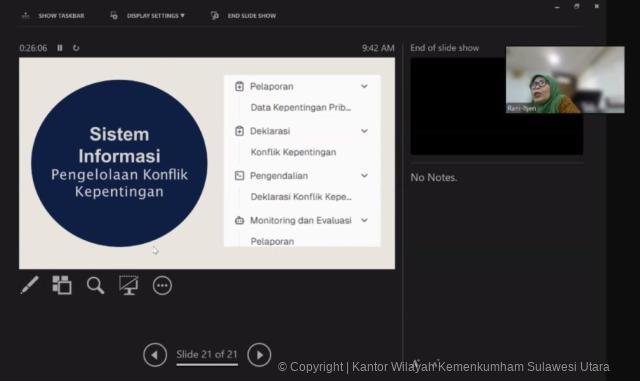Restore down the presenter view window

pyautogui.click(x=577, y=6)
